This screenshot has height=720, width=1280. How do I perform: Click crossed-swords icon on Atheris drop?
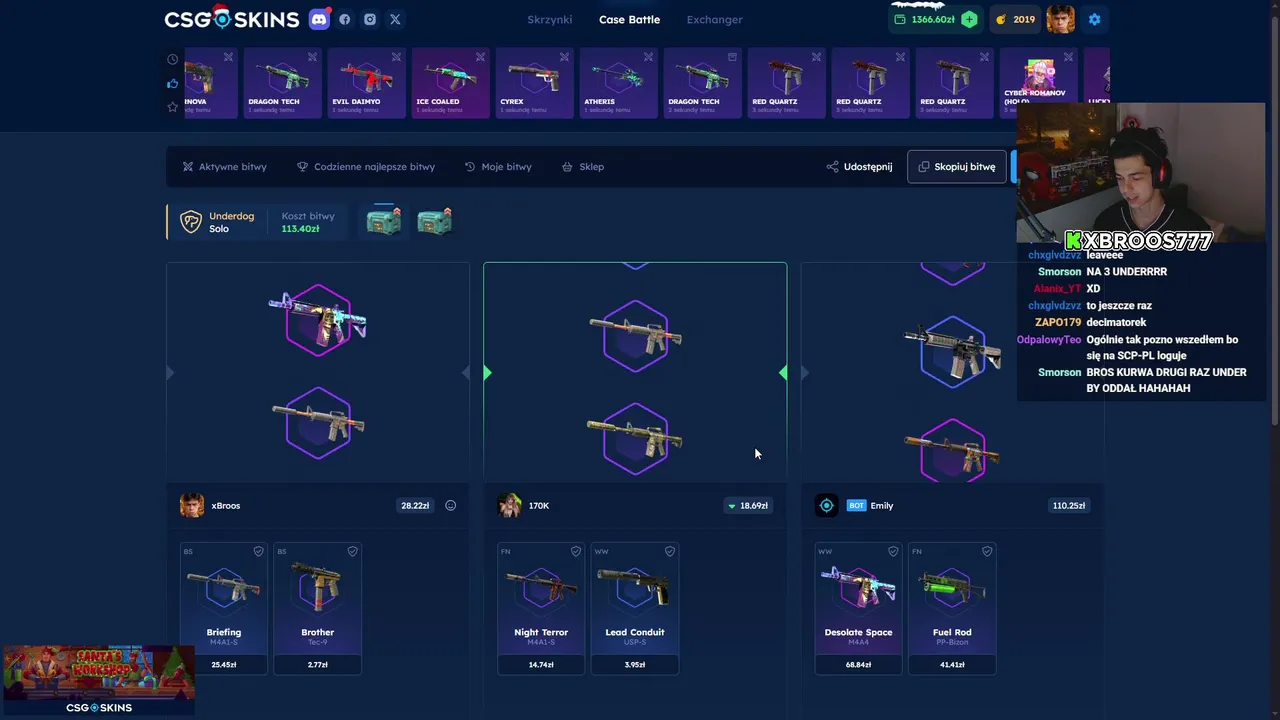coord(648,57)
